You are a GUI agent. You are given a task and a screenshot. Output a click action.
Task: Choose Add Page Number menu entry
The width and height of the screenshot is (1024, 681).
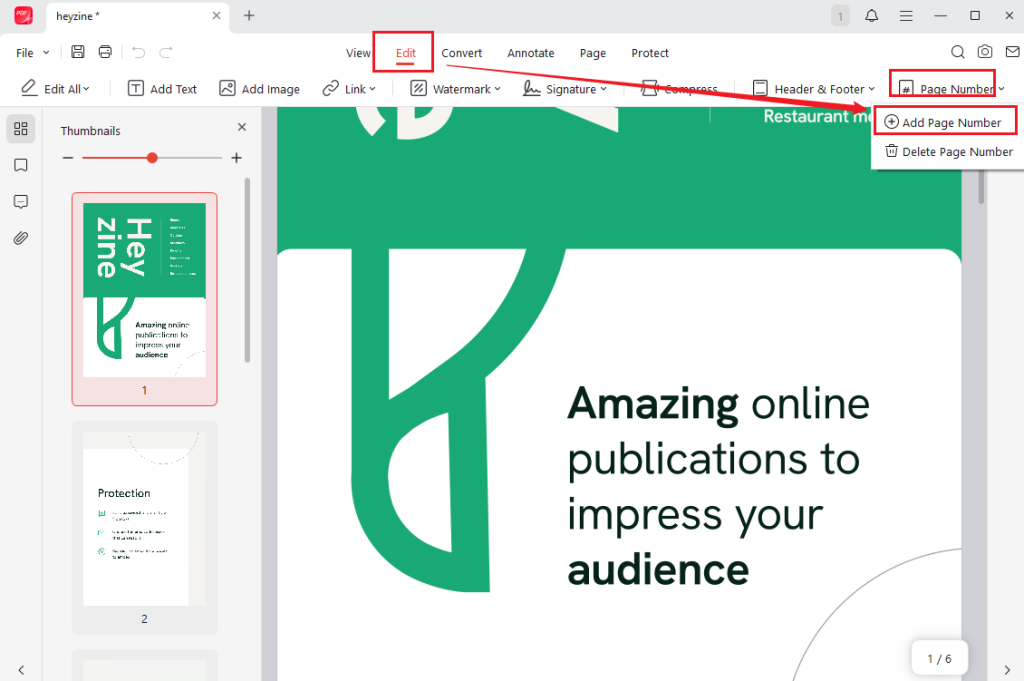click(943, 122)
